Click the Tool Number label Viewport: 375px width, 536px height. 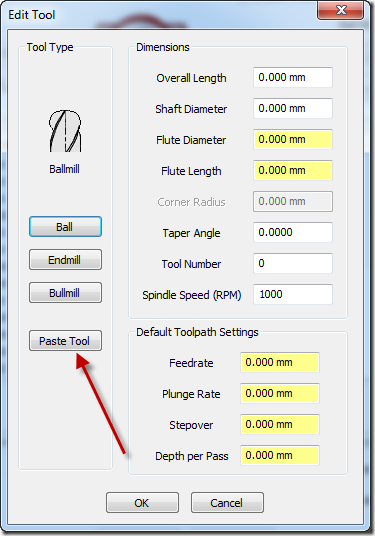coord(191,264)
